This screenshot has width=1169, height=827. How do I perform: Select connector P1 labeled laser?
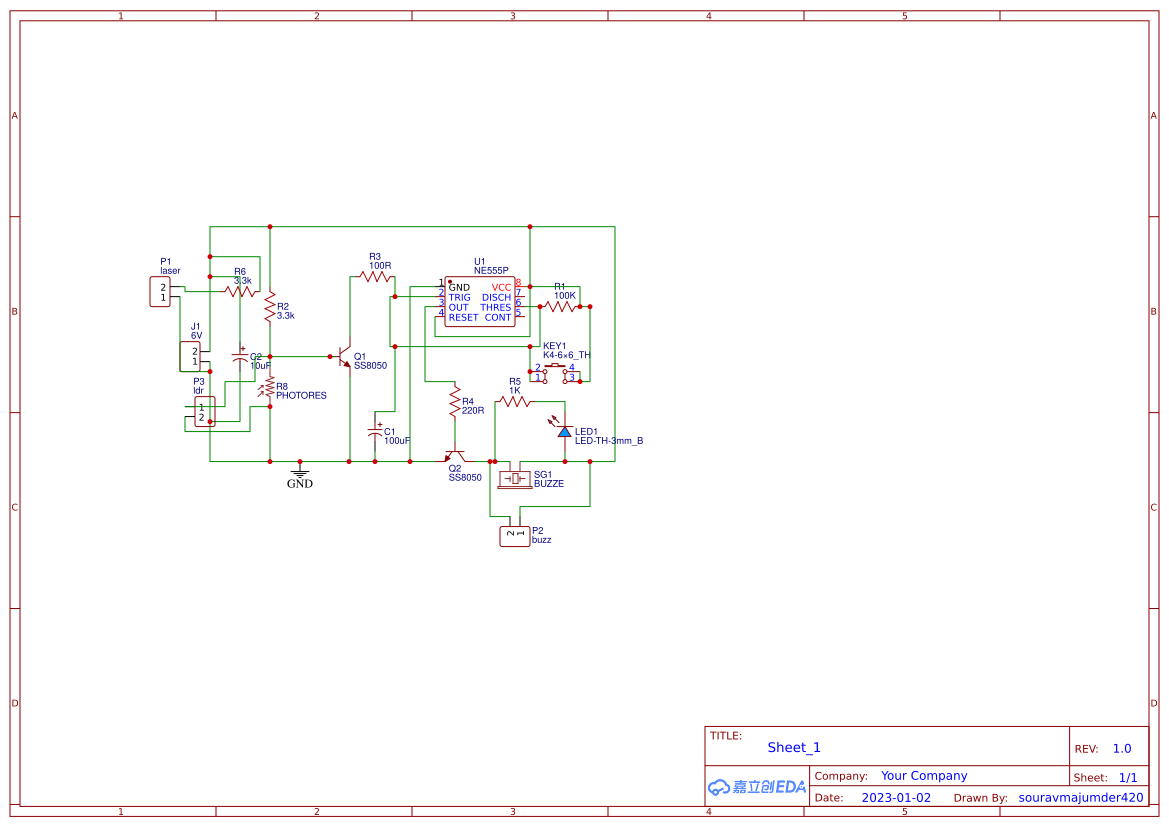coord(160,290)
